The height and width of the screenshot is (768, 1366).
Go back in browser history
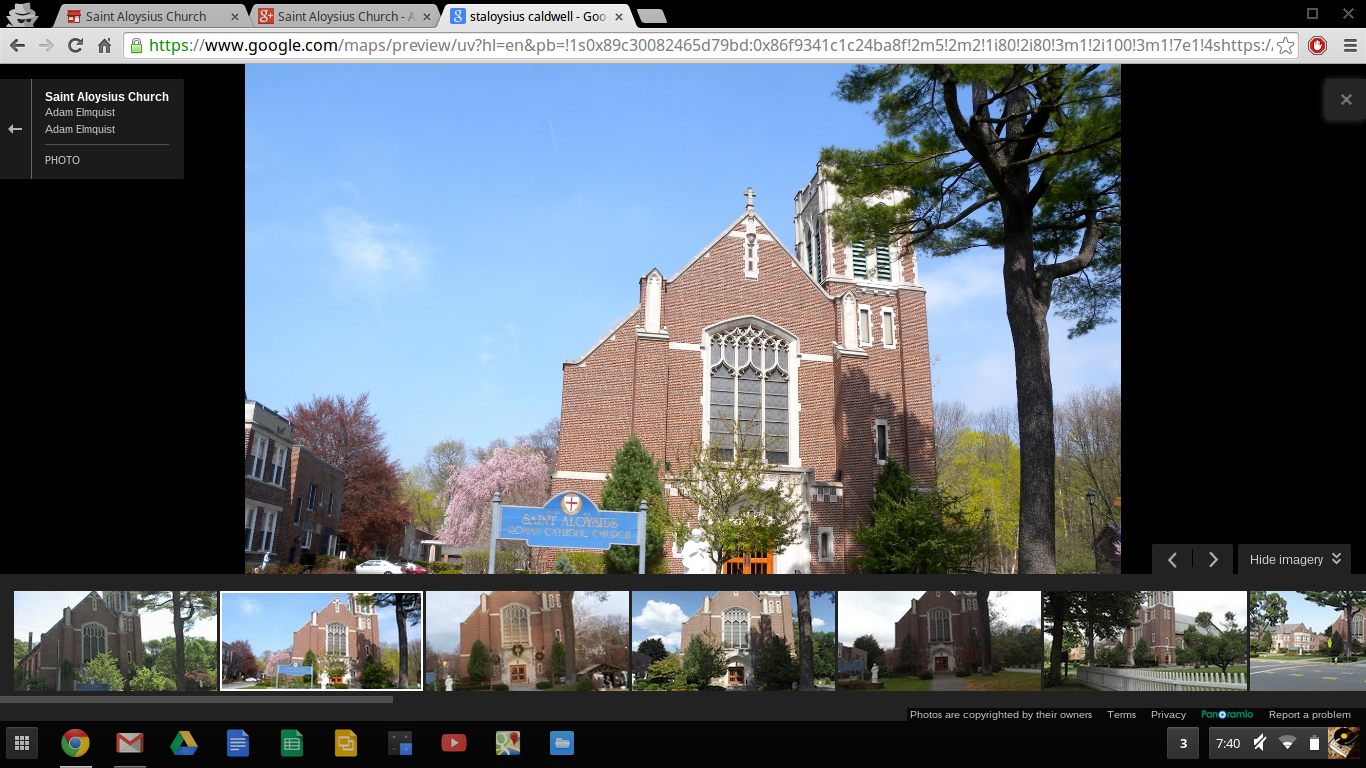(17, 45)
